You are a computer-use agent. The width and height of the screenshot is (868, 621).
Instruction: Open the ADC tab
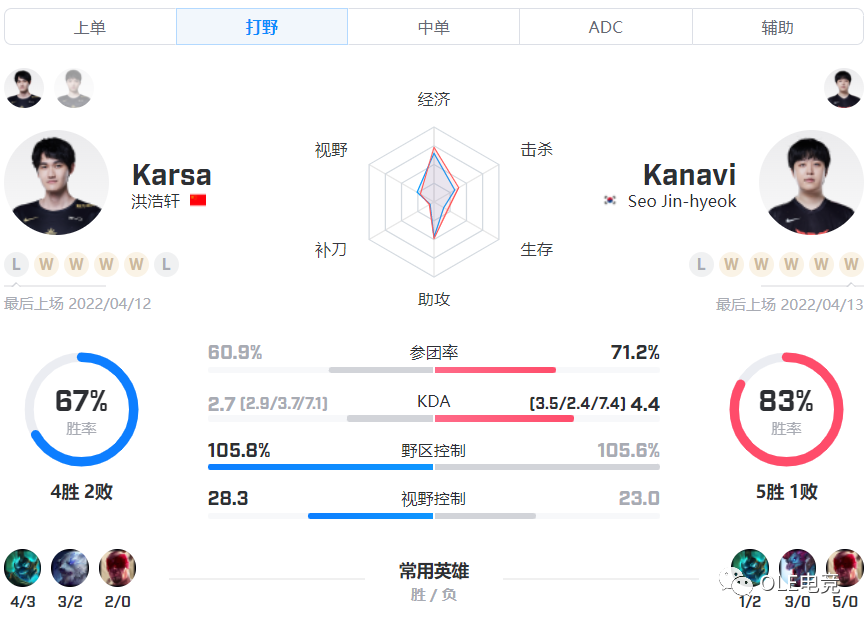605,27
